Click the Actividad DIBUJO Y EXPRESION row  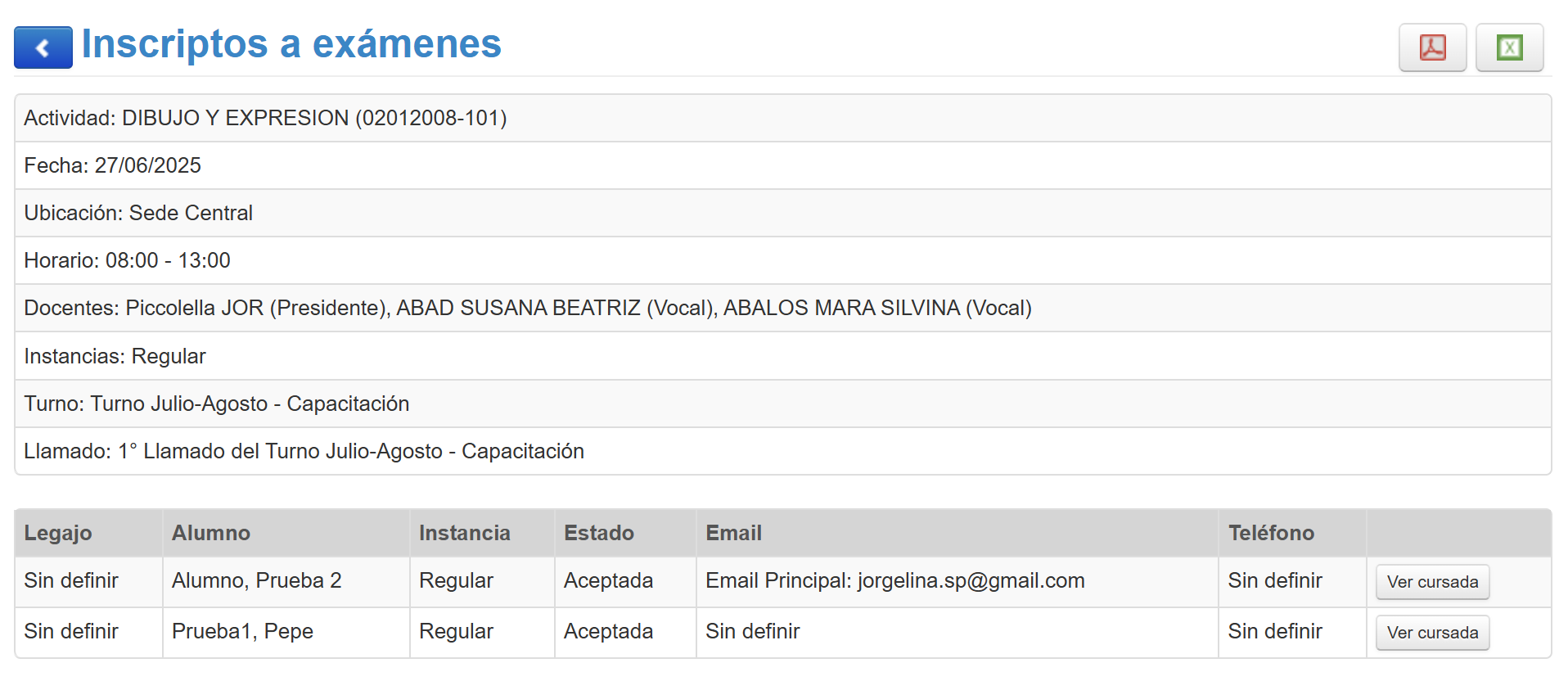click(x=265, y=118)
